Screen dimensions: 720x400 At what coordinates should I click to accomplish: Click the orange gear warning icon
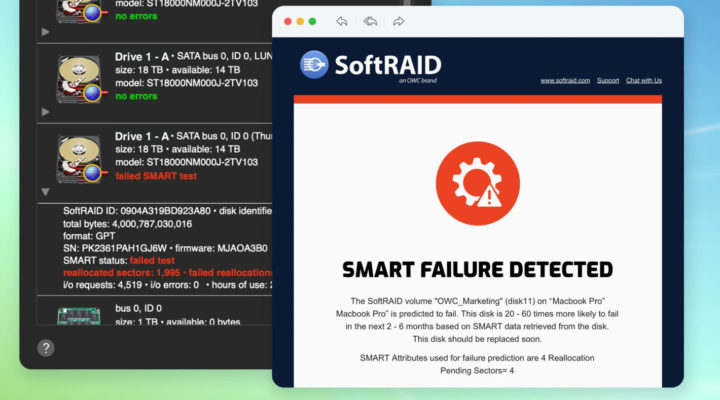[478, 183]
